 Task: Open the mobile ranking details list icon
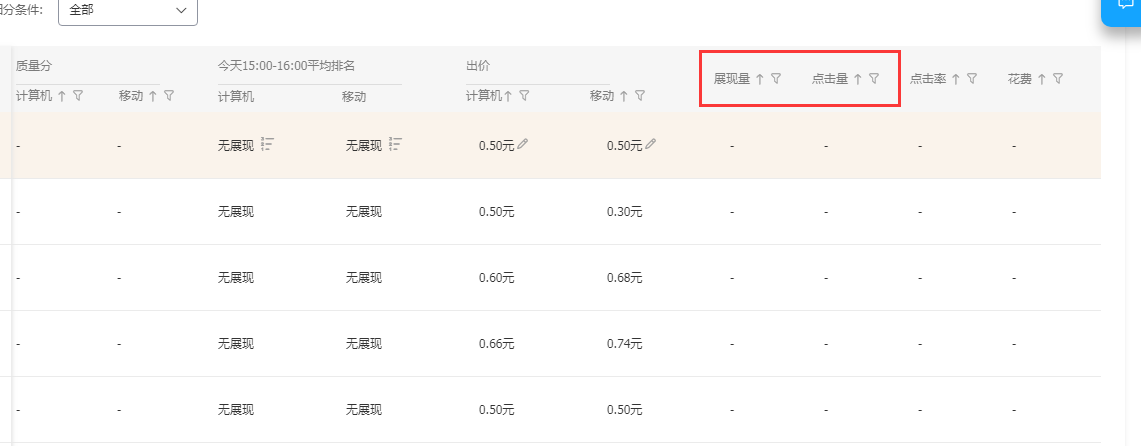tap(395, 144)
